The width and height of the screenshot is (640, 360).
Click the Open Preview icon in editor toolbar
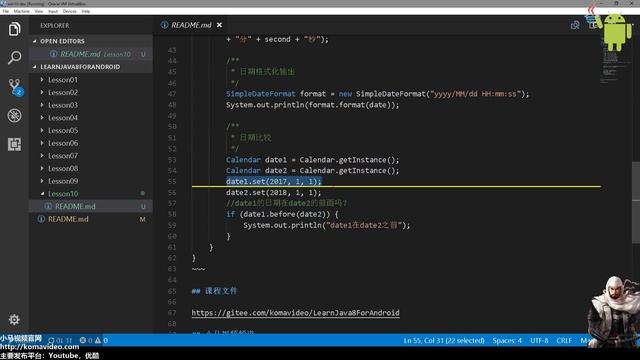(x=575, y=25)
